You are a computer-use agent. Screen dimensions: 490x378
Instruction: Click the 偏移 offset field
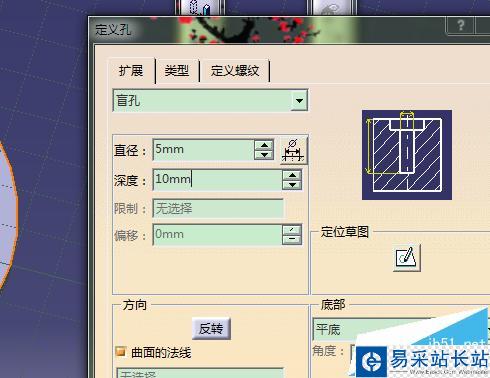click(x=217, y=235)
